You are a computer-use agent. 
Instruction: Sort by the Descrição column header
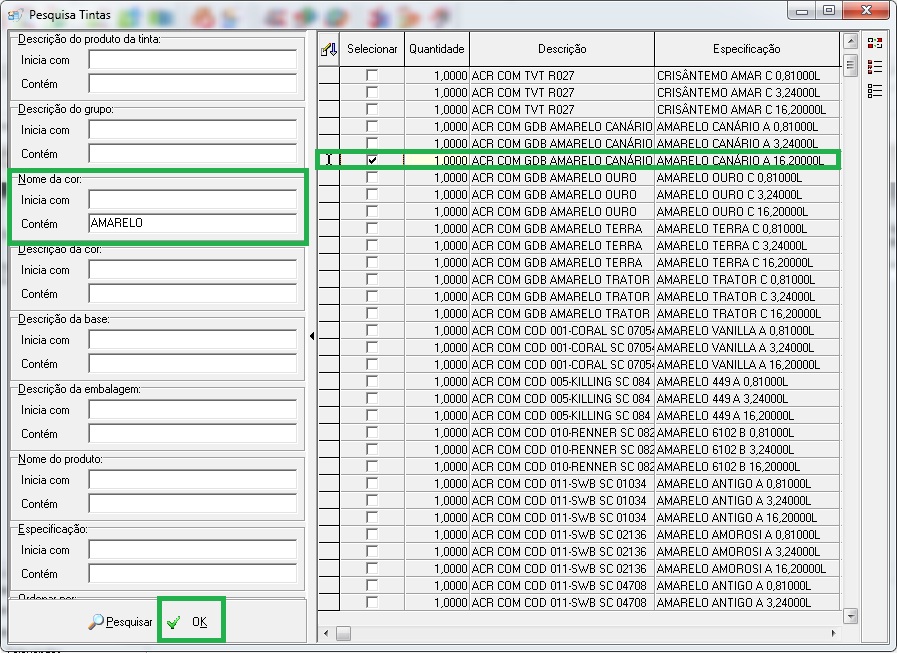pos(562,49)
